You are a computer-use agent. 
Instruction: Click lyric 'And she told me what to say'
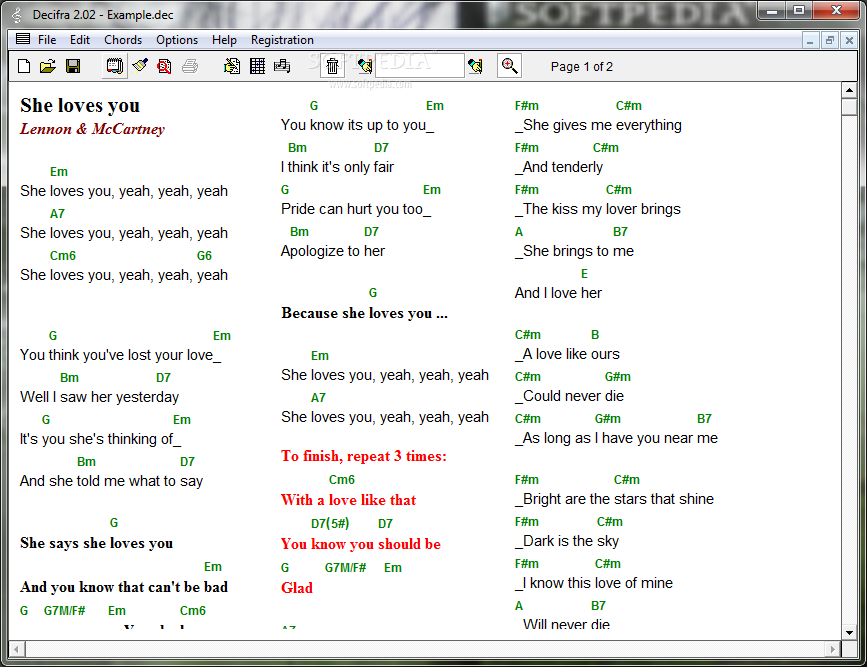[x=111, y=481]
